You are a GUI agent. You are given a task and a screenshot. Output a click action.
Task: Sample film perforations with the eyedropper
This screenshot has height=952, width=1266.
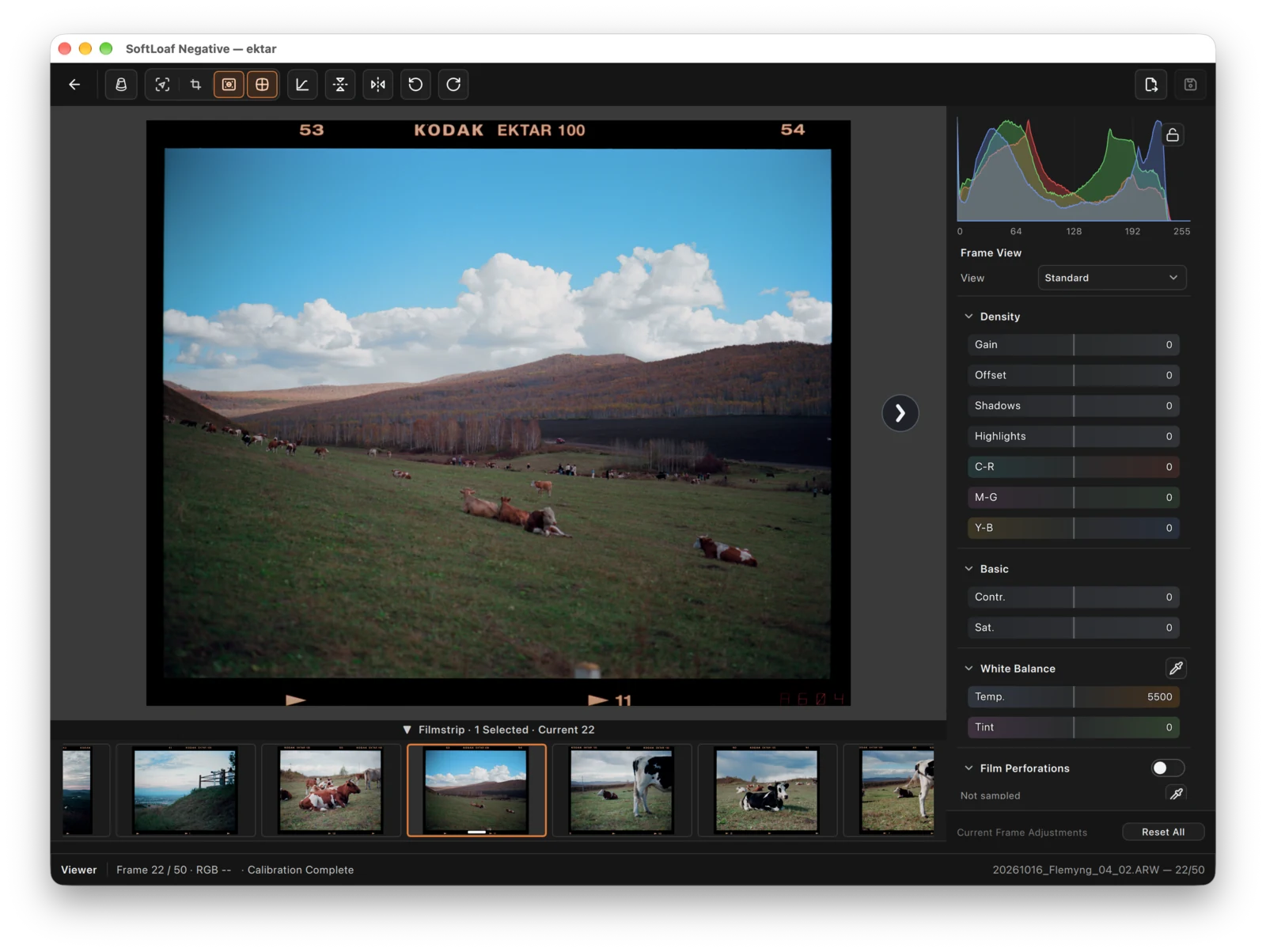click(x=1177, y=794)
